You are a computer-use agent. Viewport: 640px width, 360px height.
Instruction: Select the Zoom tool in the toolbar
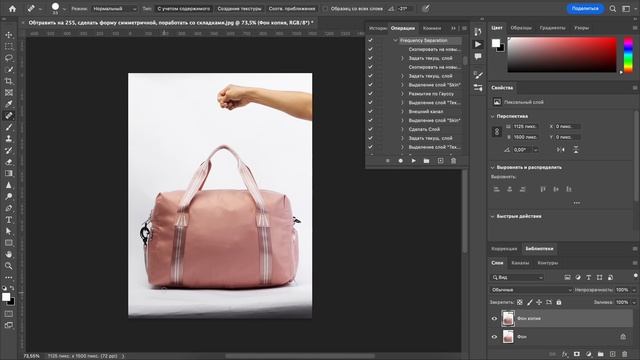[9, 266]
